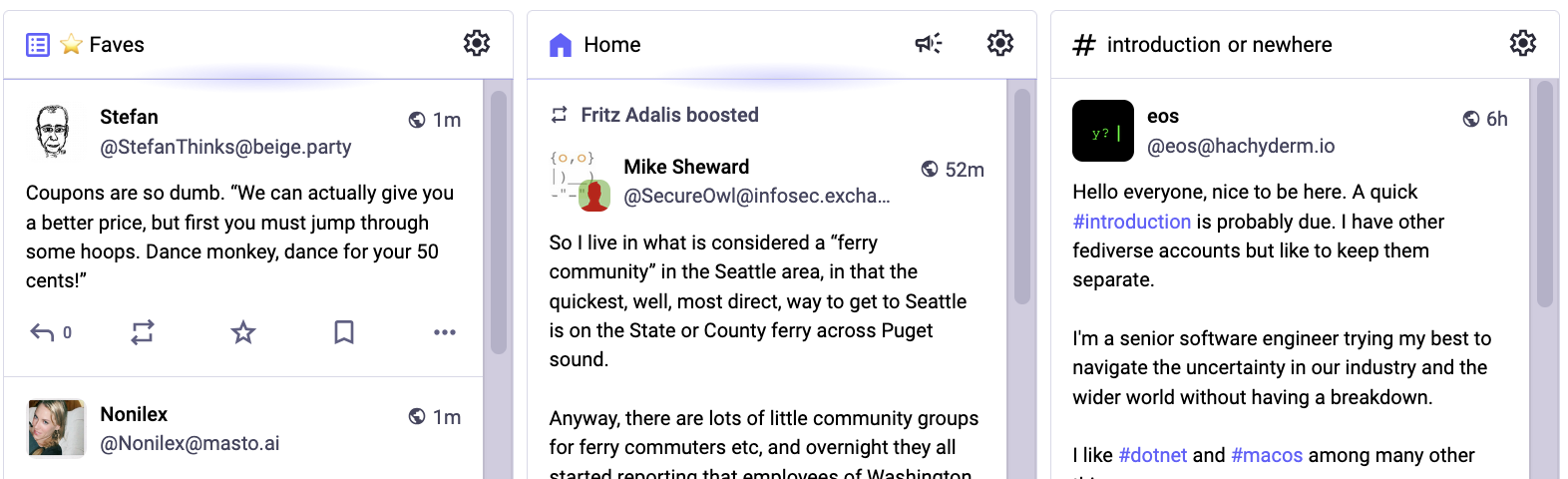This screenshot has width=1568, height=479.
Task: Favourite Stefan's post with the star
Action: (x=243, y=332)
